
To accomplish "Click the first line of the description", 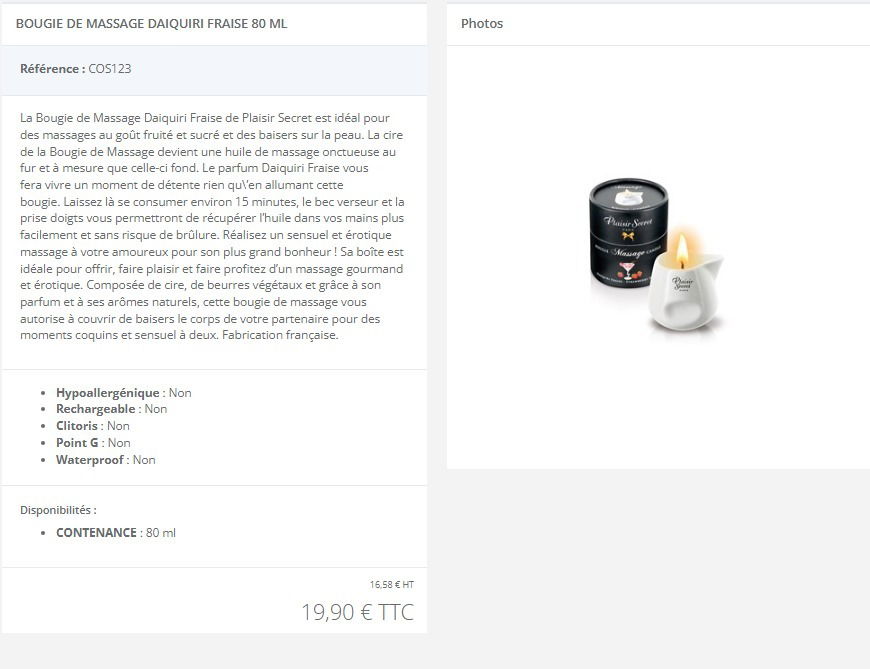I will coord(205,118).
